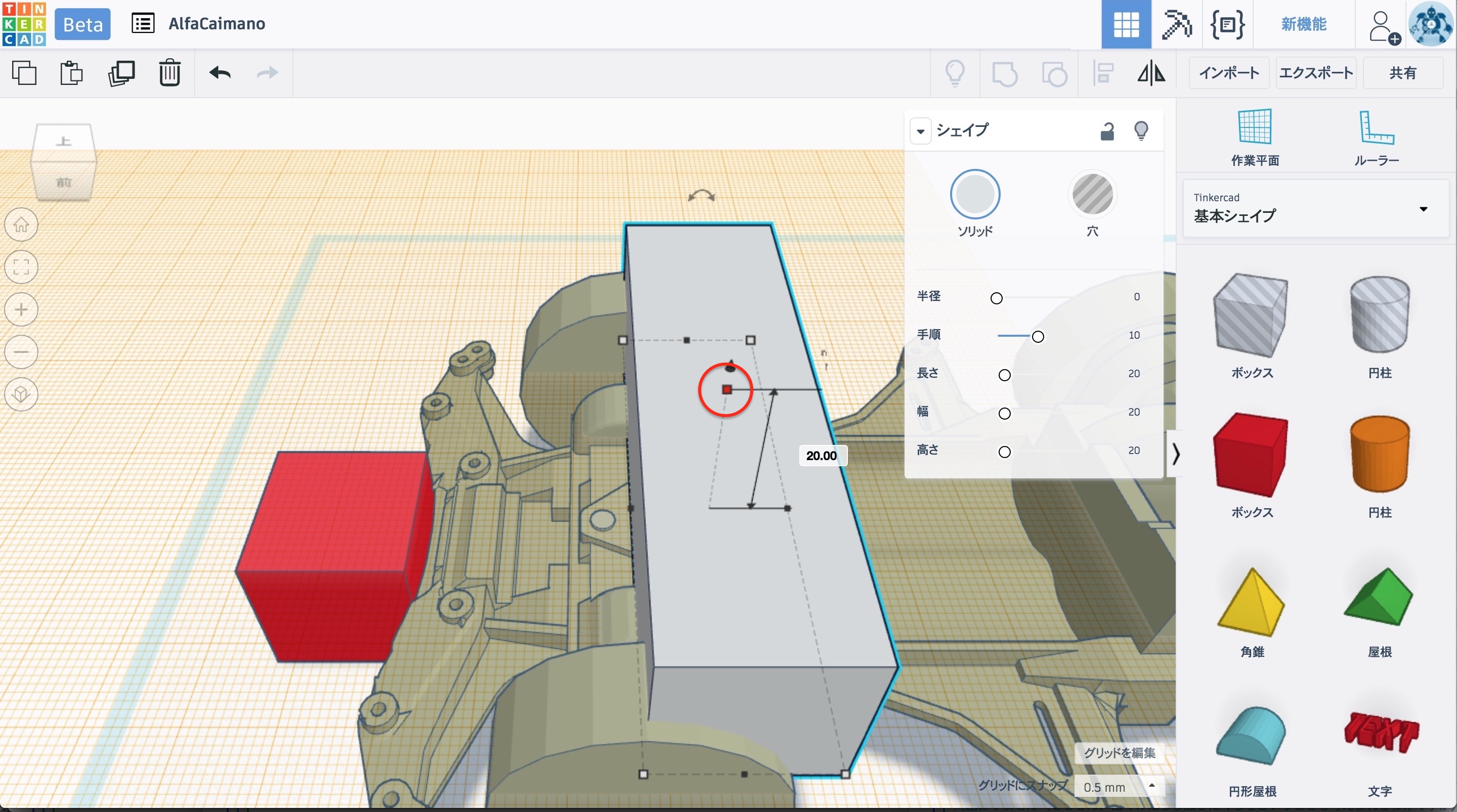This screenshot has height=812, width=1457.
Task: Click the home view button
Action: tap(21, 225)
